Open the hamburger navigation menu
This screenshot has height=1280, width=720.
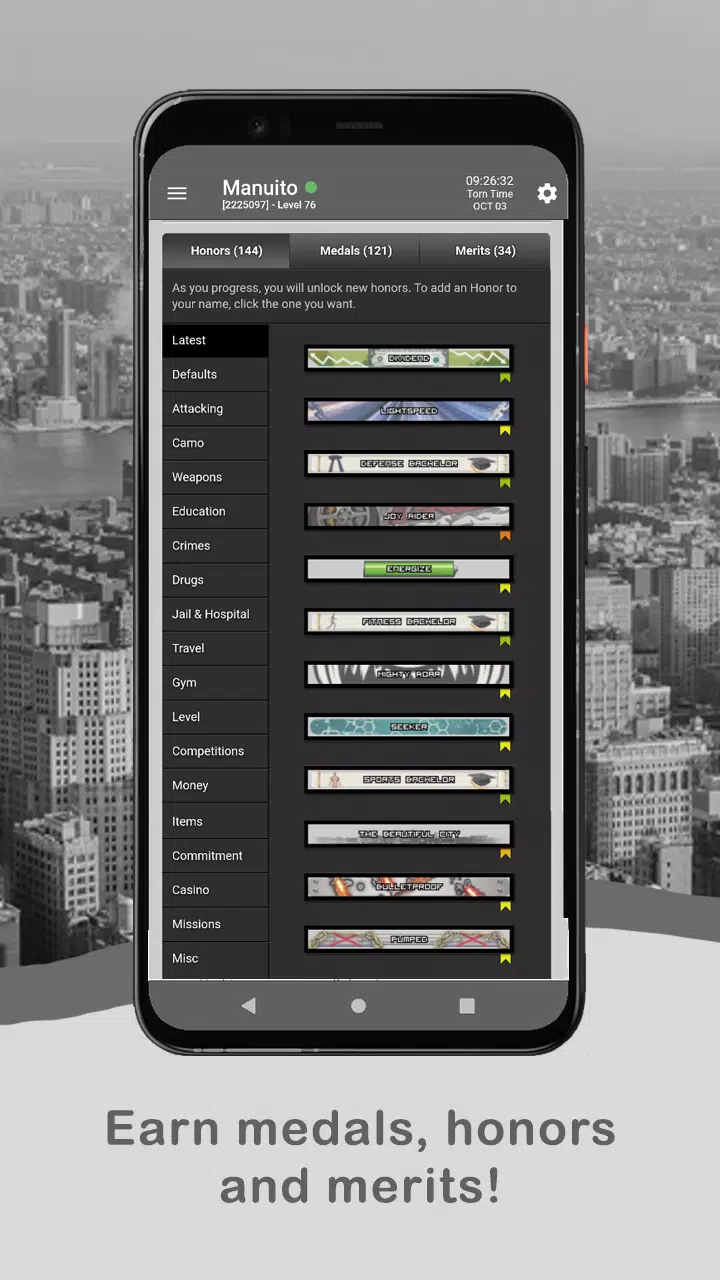point(177,194)
